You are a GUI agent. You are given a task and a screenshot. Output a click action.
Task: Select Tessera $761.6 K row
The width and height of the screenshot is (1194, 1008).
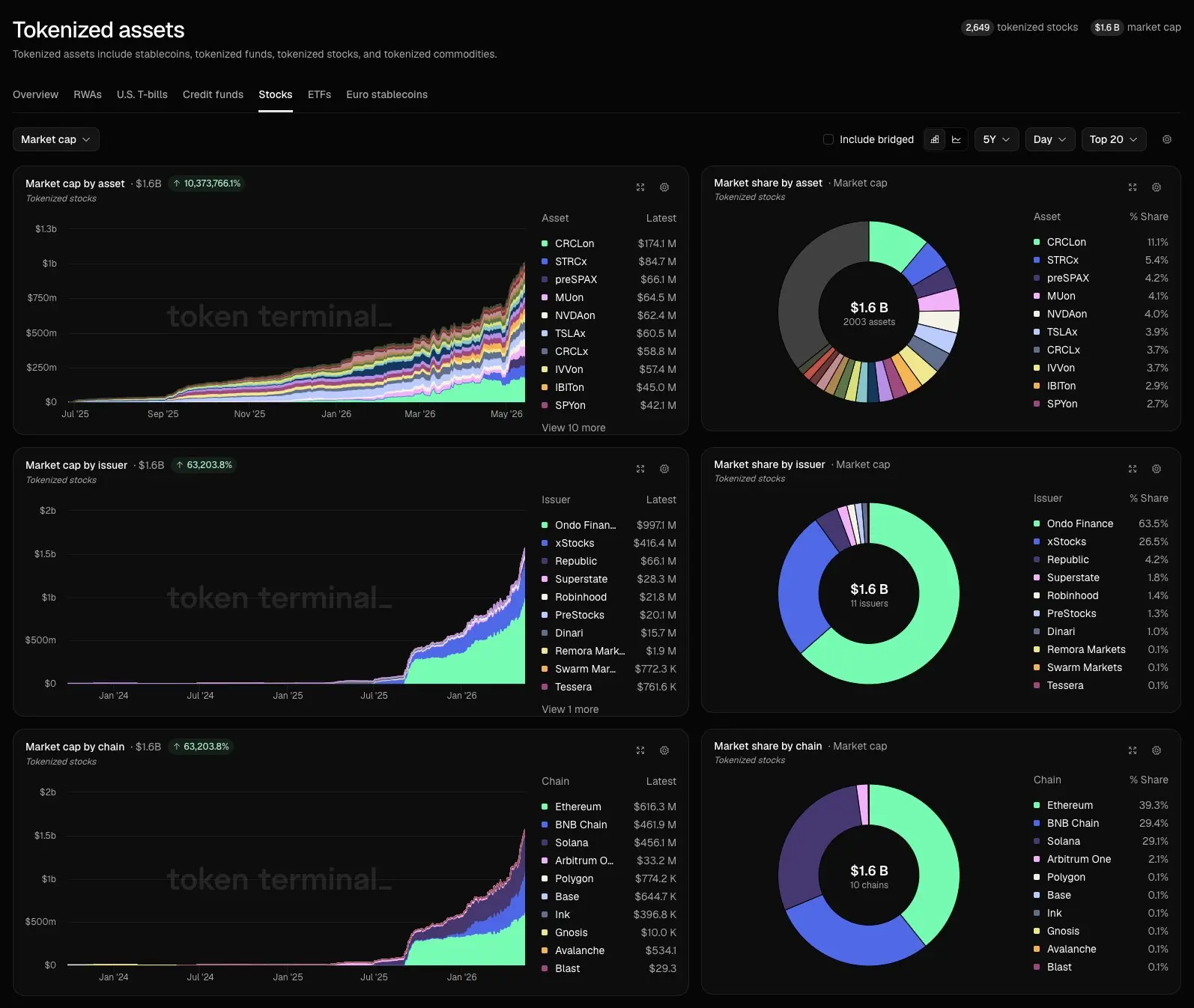pos(609,687)
